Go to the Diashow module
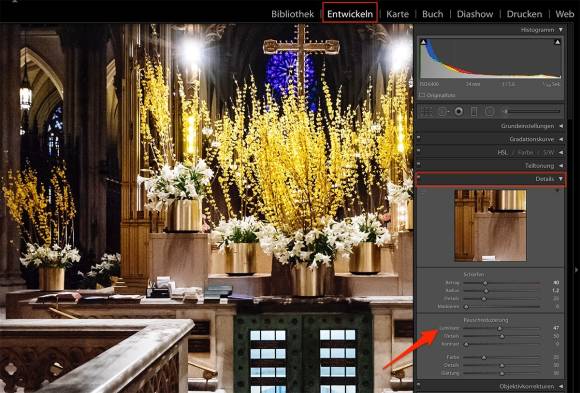 [x=475, y=14]
